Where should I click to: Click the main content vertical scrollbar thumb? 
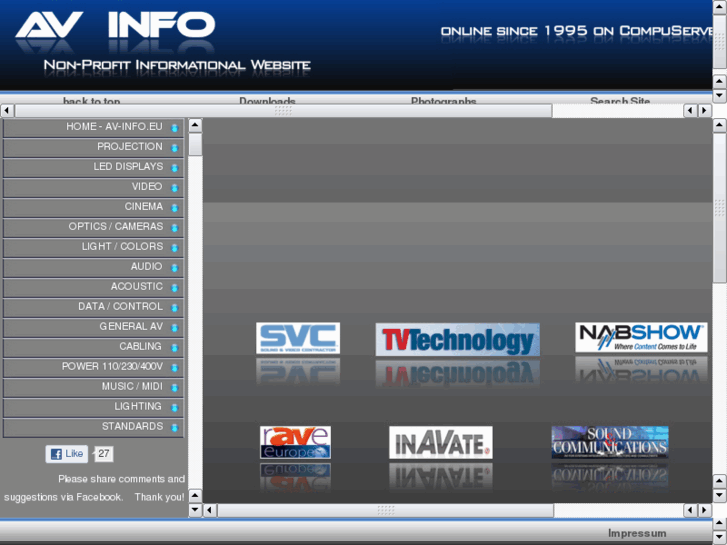point(719,207)
